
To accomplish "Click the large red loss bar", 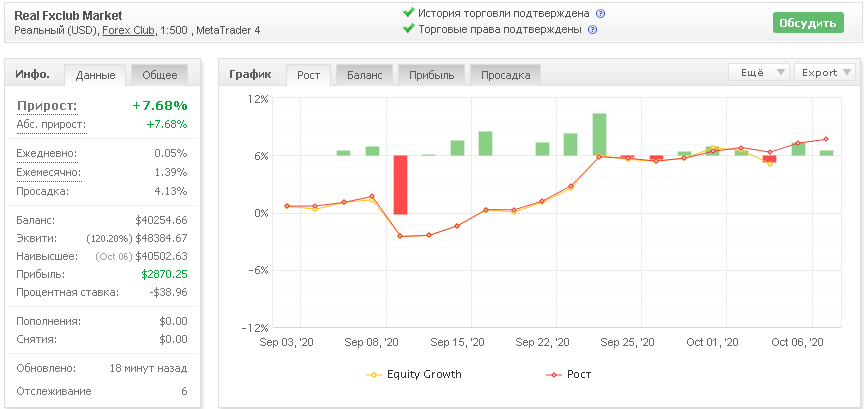I will (400, 185).
